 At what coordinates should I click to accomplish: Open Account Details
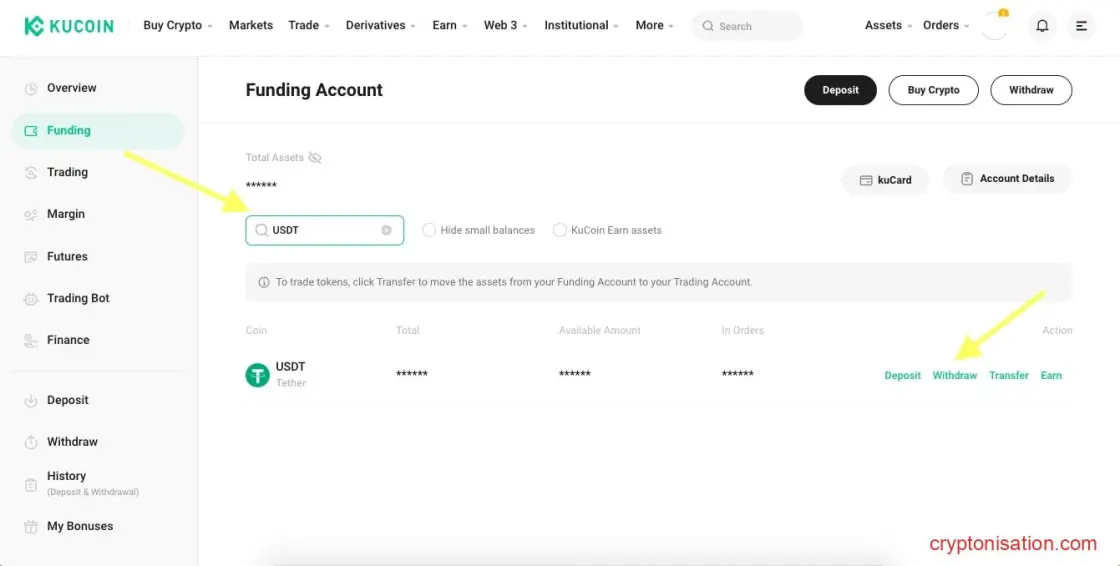[1007, 179]
